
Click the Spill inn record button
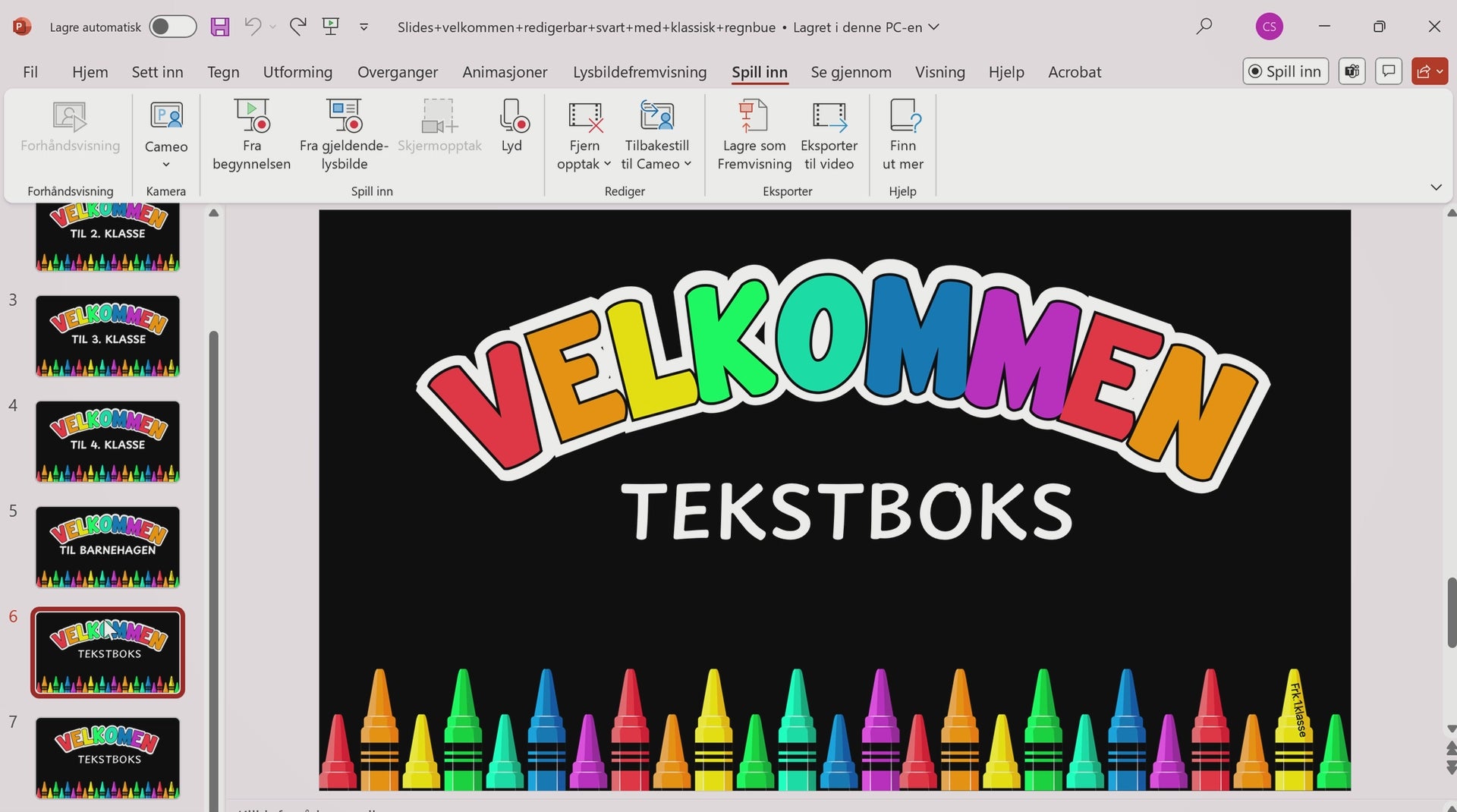1285,71
